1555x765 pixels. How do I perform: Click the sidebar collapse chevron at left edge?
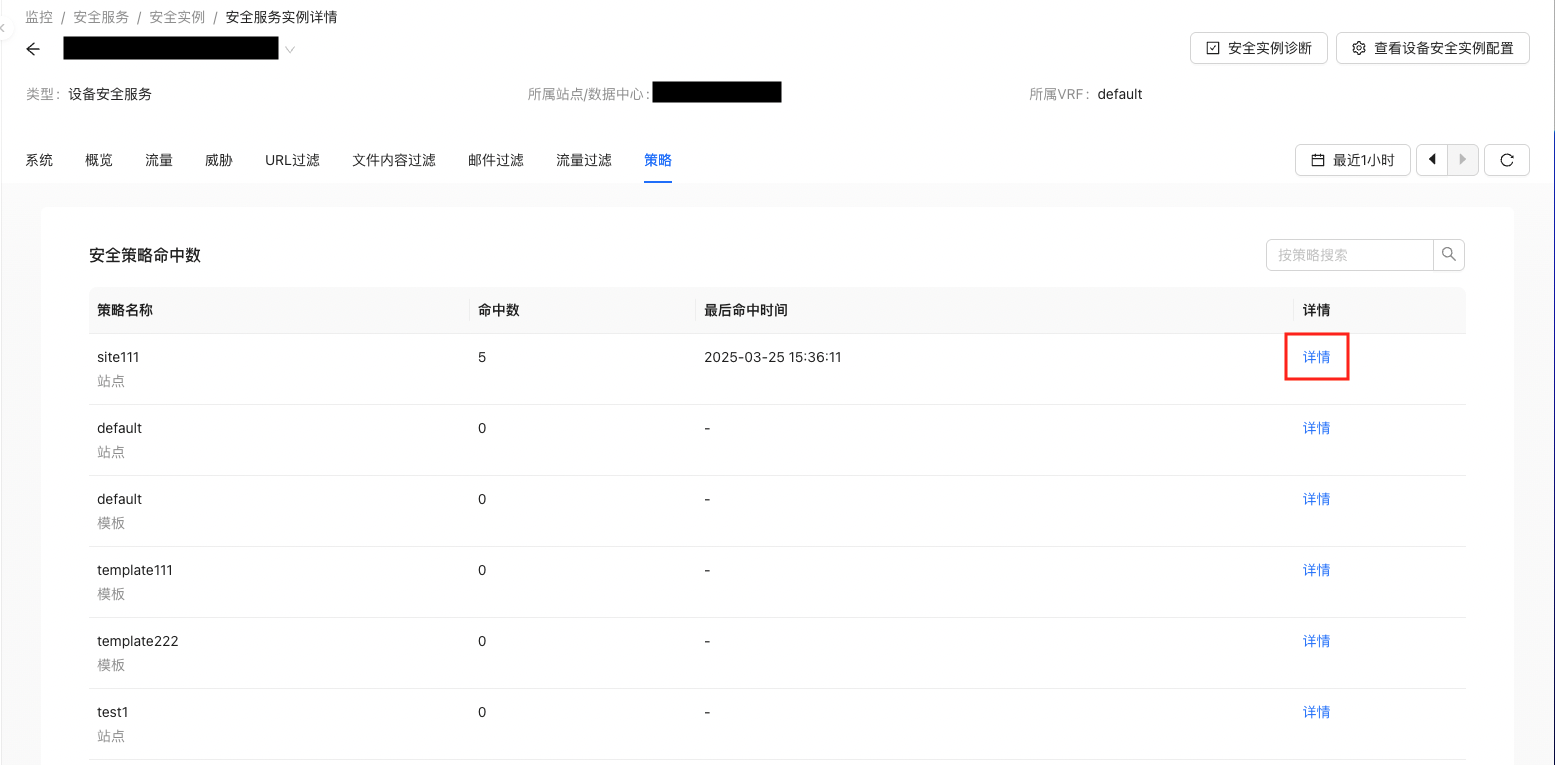tap(3, 29)
